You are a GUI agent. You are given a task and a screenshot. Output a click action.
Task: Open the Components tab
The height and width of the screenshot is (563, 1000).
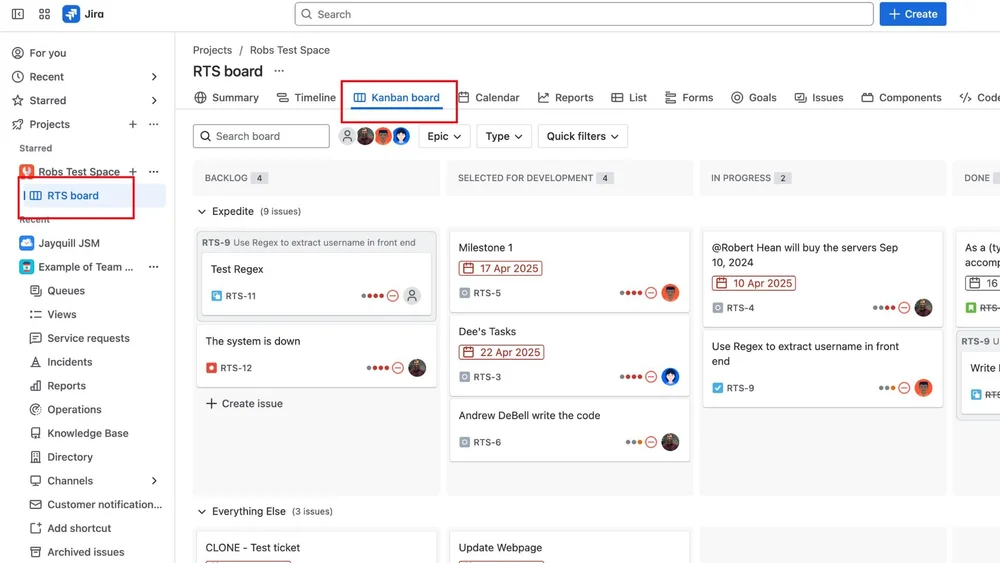tap(901, 98)
